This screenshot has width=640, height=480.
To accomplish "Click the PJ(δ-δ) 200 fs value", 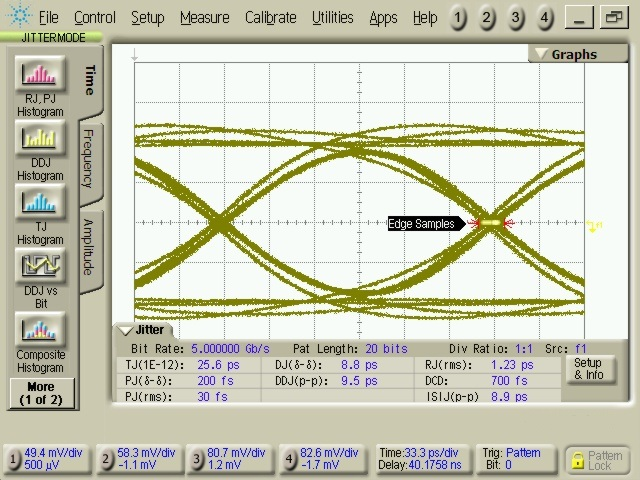I will 216,381.
